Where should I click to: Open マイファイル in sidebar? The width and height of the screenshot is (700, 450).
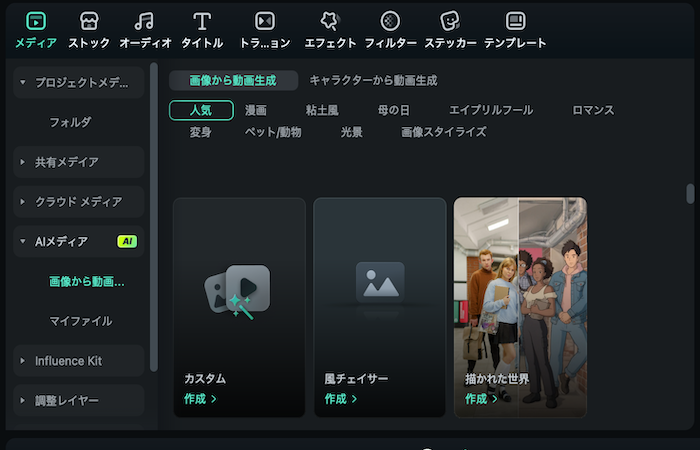coord(81,321)
